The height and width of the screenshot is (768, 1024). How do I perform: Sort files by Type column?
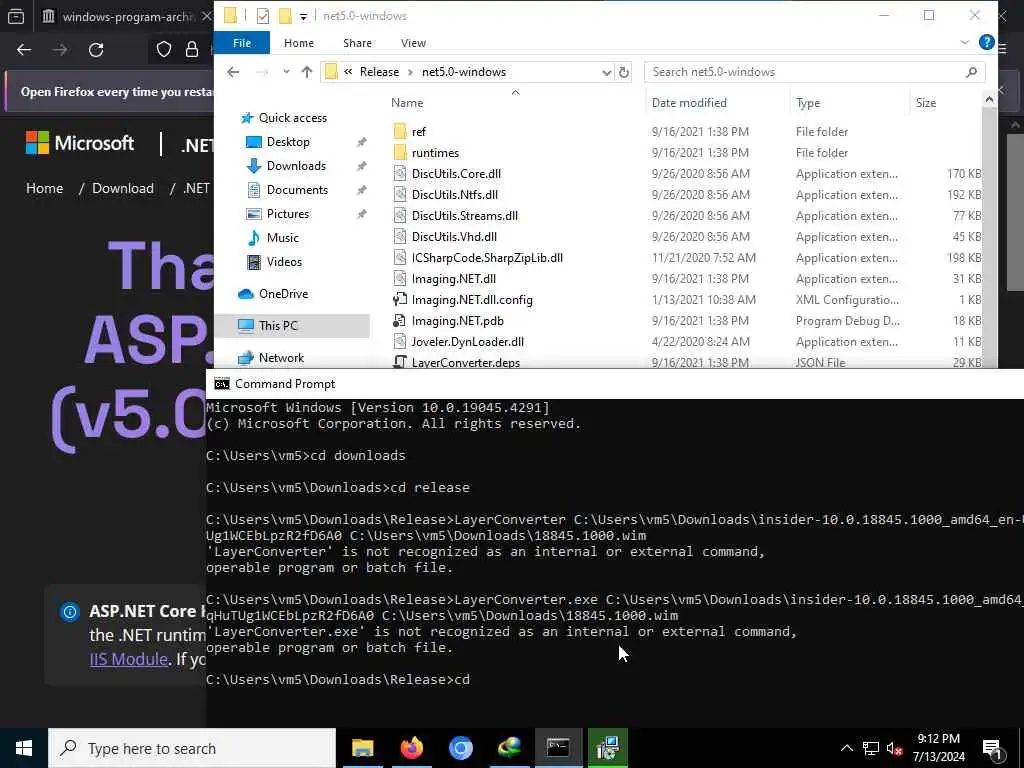[808, 103]
